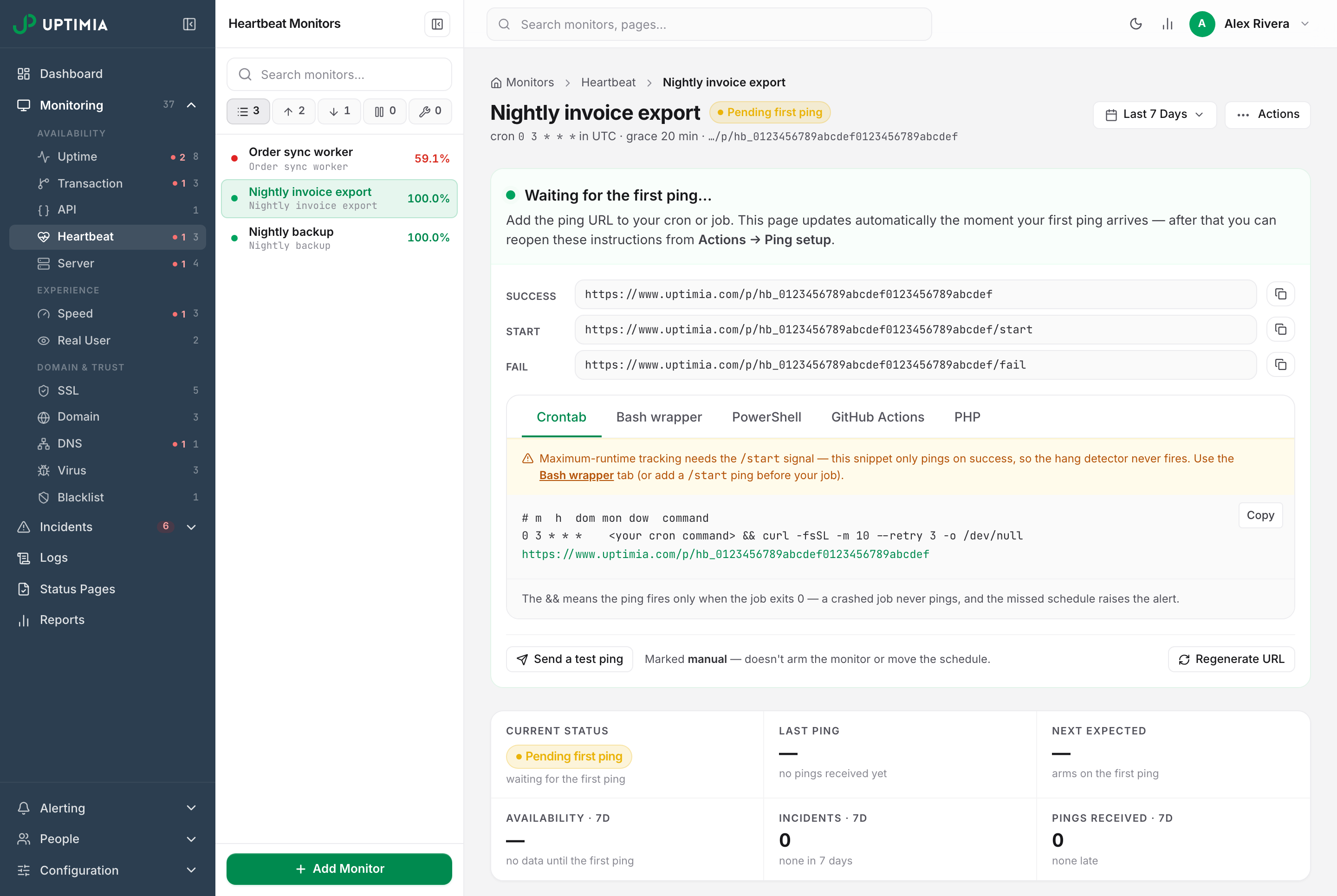Open SSL monitors
The image size is (1337, 896).
pos(107,390)
